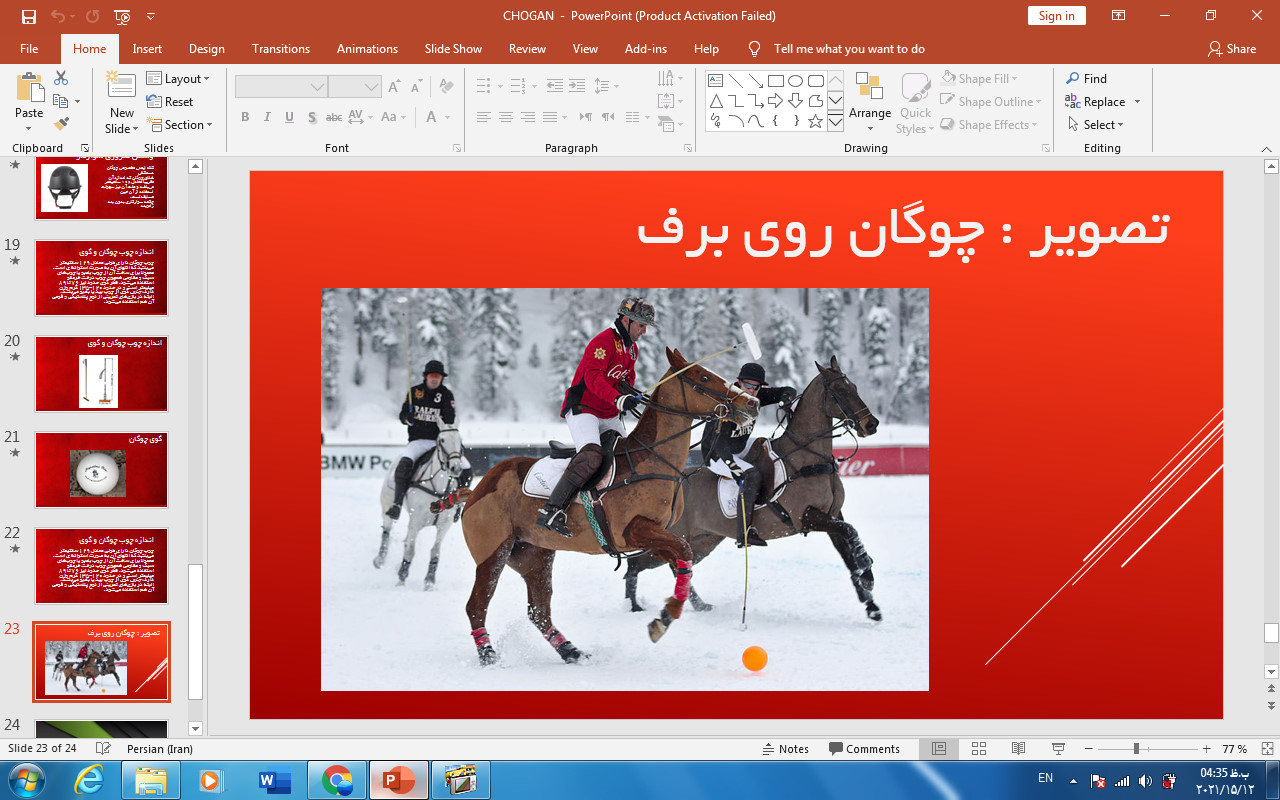1280x800 pixels.
Task: Expand the Select dropdown in Editing
Action: tap(1095, 125)
